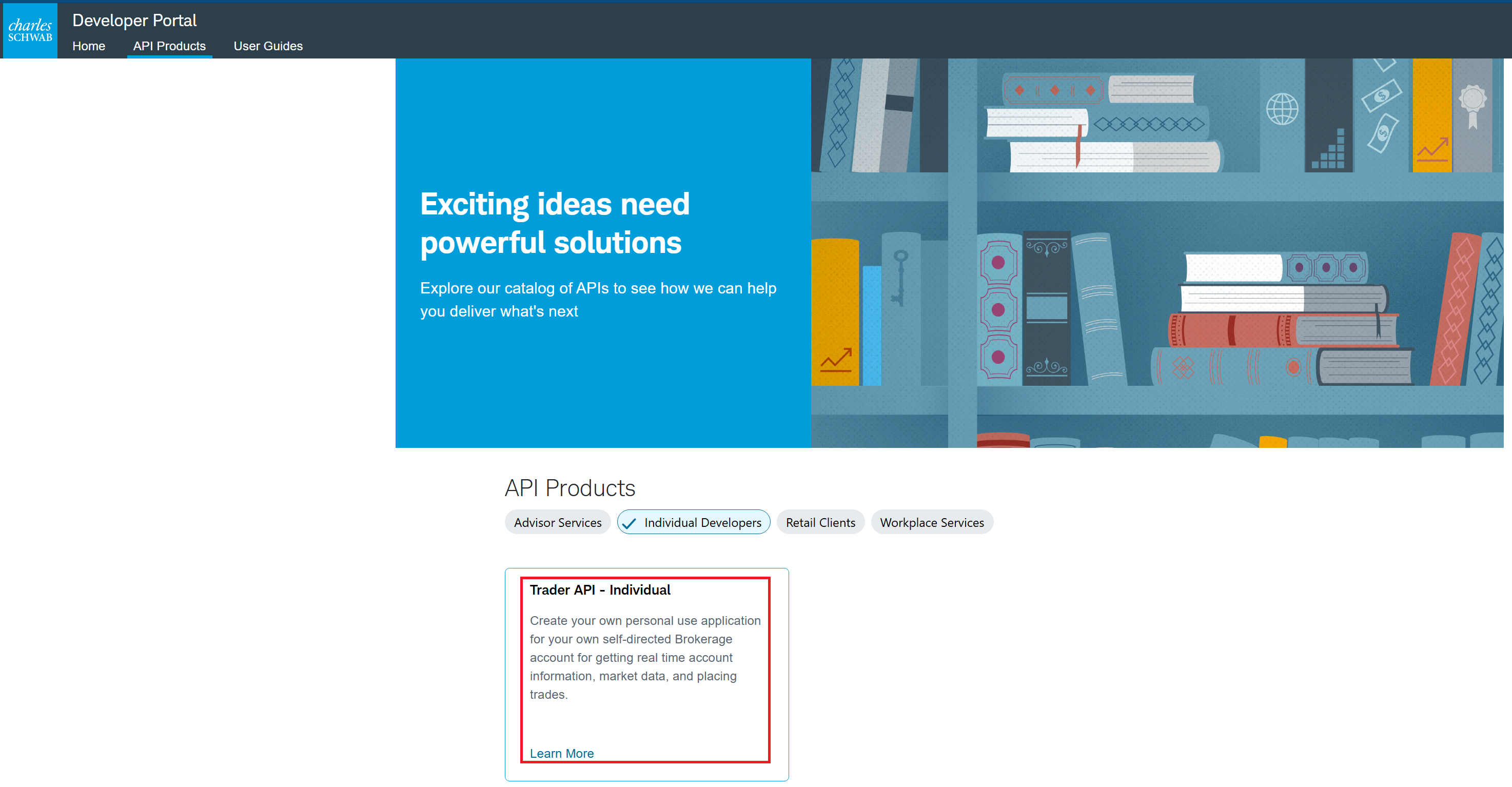Filter by Workplace Services chip
1512x787 pixels.
tap(932, 522)
